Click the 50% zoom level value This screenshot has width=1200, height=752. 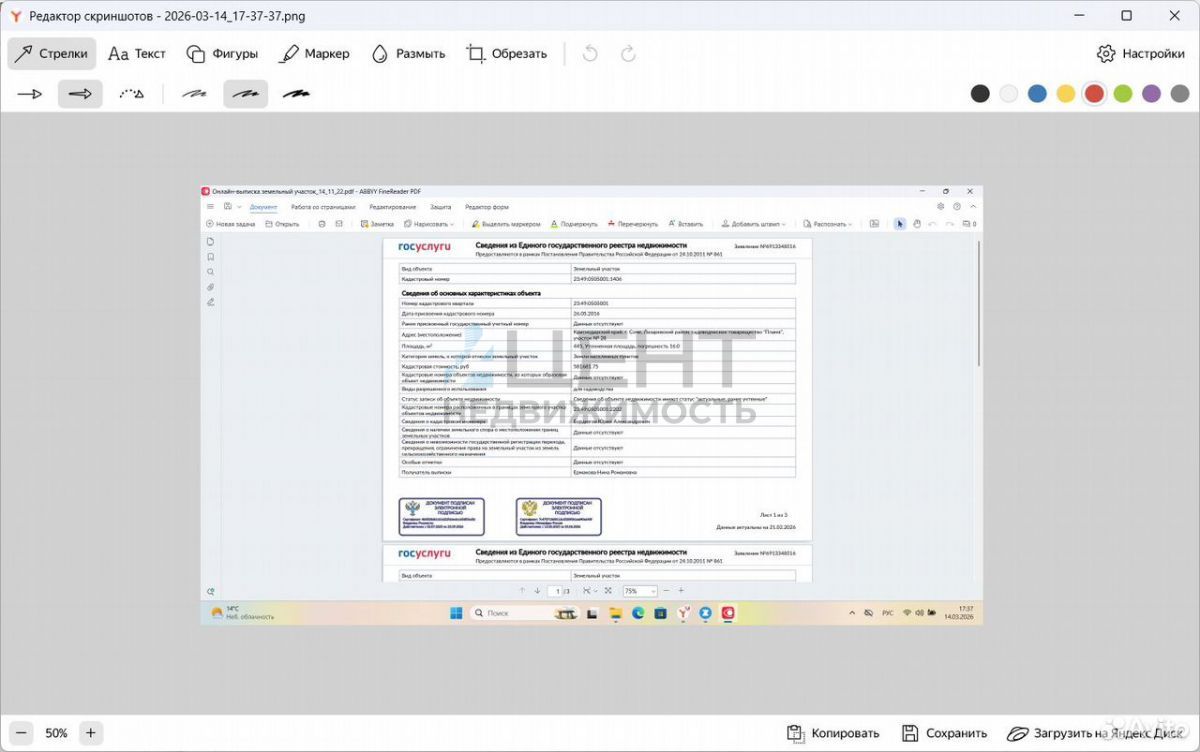56,733
